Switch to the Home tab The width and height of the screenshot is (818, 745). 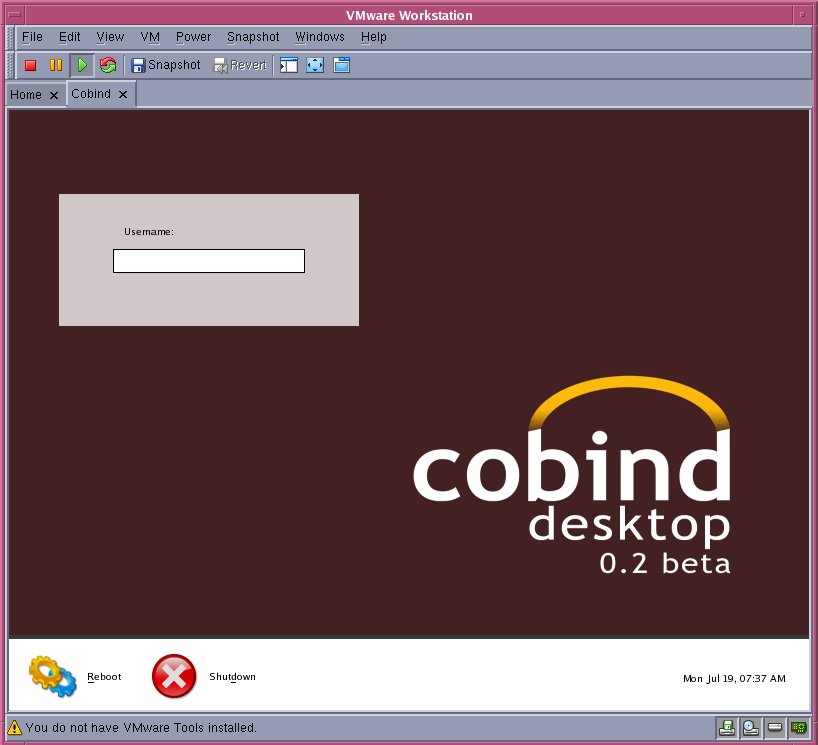tap(26, 95)
